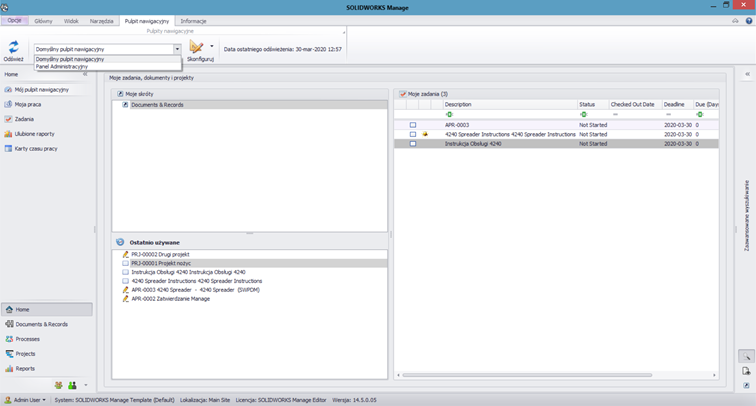Open Moja praca in the sidebar
The height and width of the screenshot is (406, 756).
27,104
